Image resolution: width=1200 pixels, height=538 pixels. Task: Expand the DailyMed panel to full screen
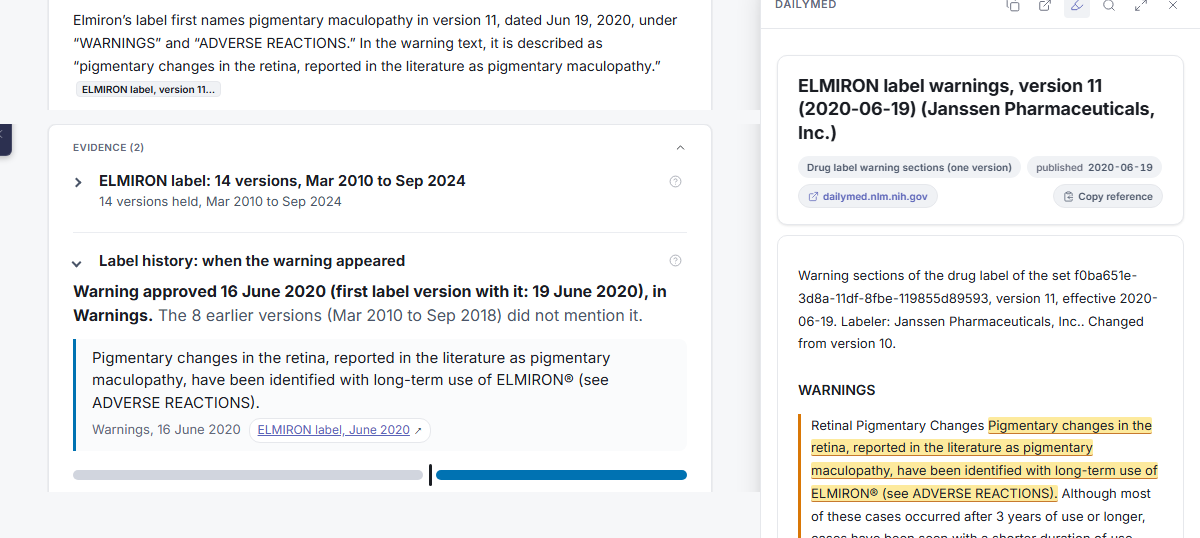(x=1141, y=6)
